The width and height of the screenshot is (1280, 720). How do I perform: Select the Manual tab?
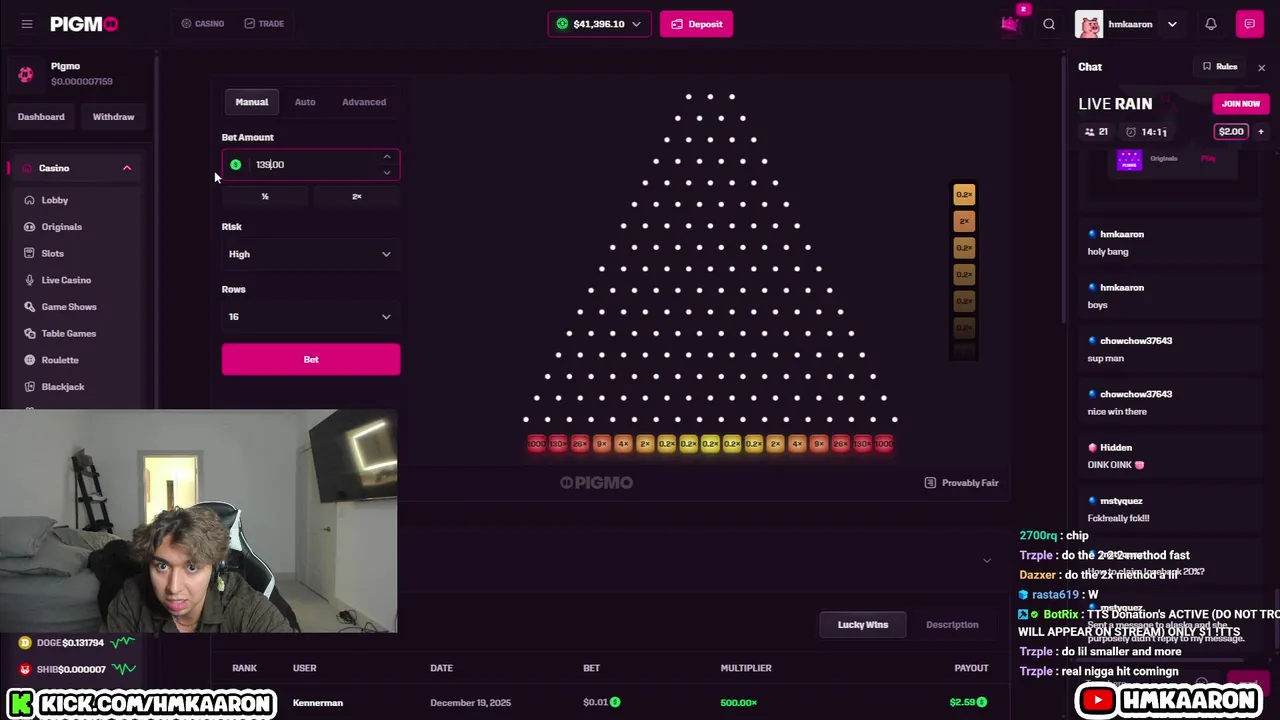(252, 102)
